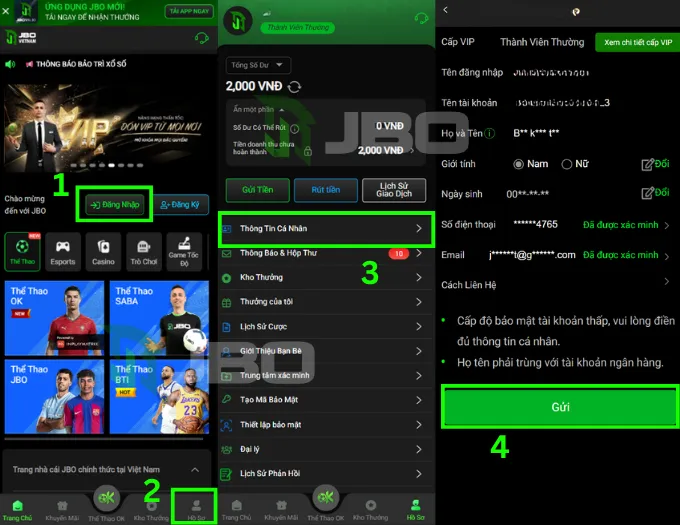Tap the JBO avatar on profile screen
The image size is (680, 525).
click(238, 21)
